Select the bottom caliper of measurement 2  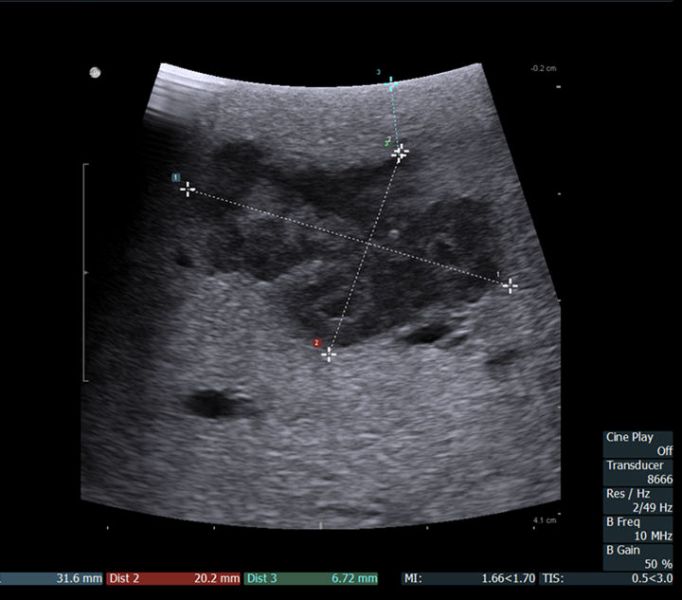point(328,353)
